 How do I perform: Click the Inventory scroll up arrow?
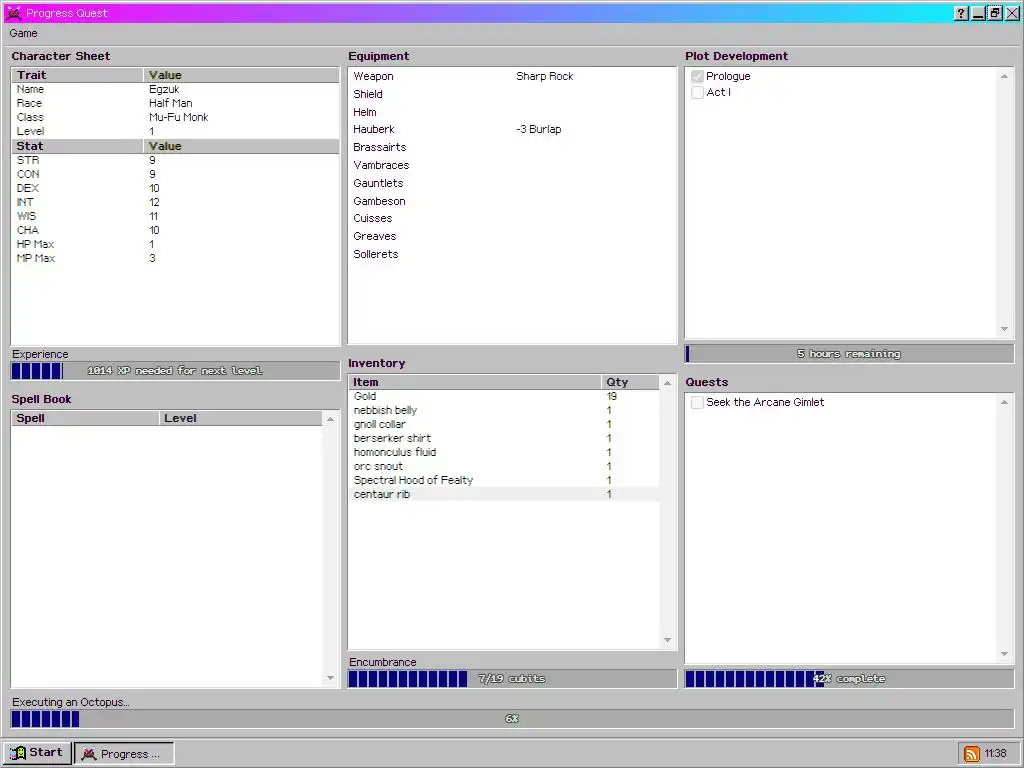click(x=667, y=383)
